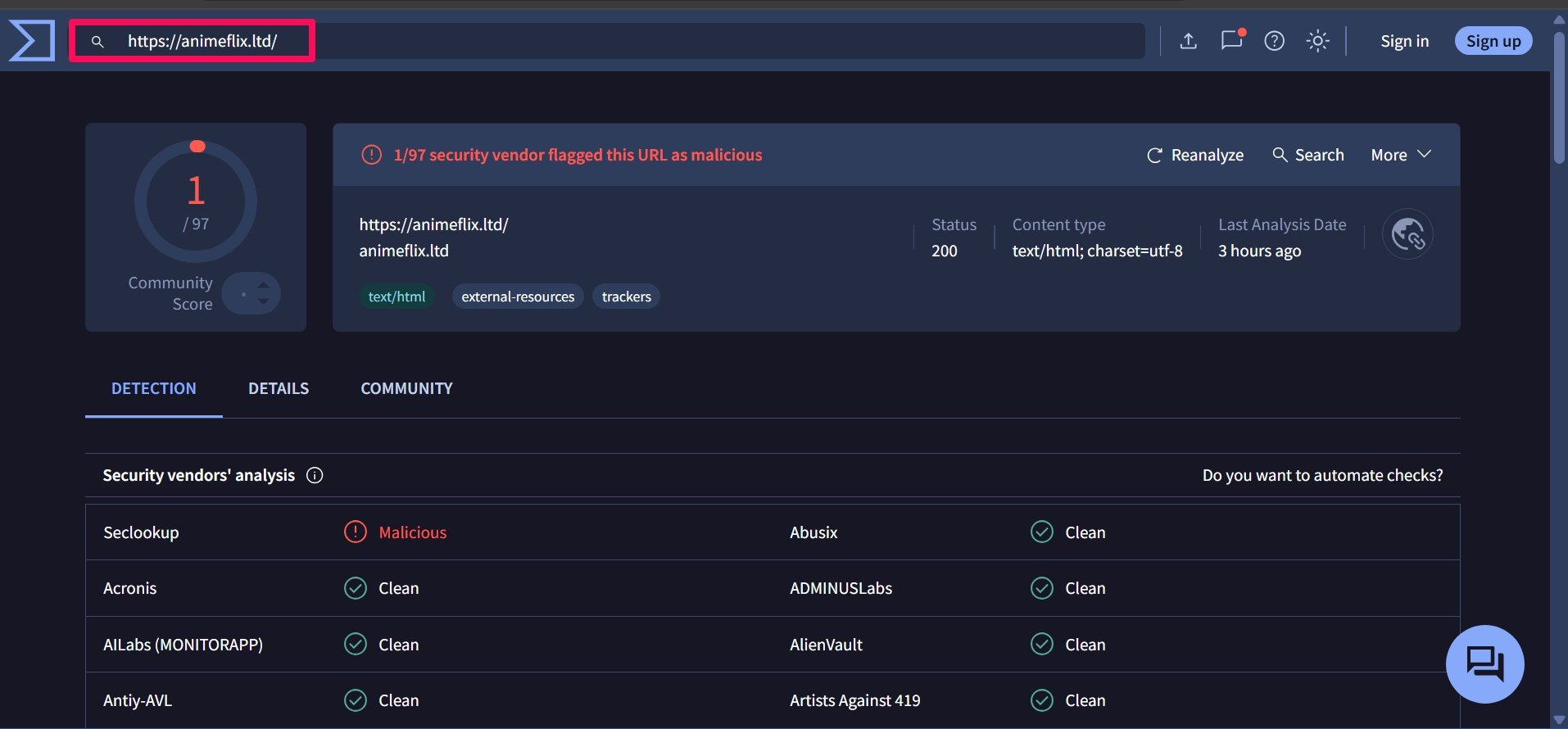The height and width of the screenshot is (729, 1568).
Task: Click the ADMINUSLabs clean checkmark icon
Action: pyautogui.click(x=1042, y=588)
